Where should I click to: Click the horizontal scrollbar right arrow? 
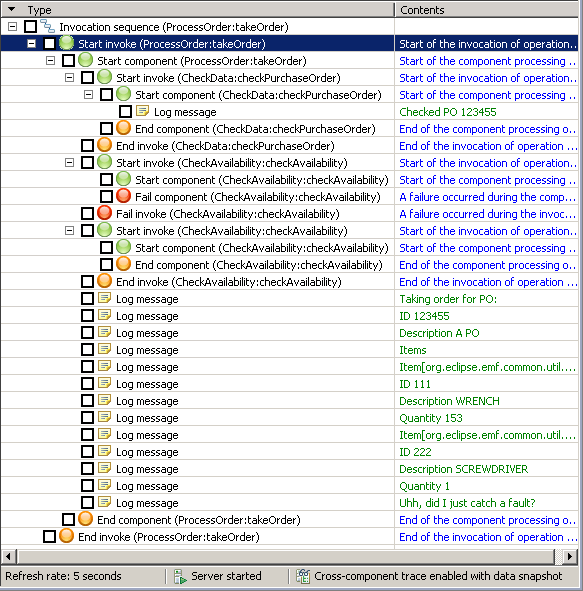pyautogui.click(x=570, y=556)
